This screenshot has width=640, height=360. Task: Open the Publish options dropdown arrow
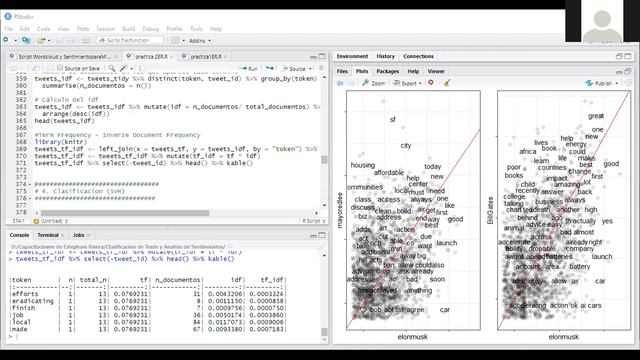[617, 83]
